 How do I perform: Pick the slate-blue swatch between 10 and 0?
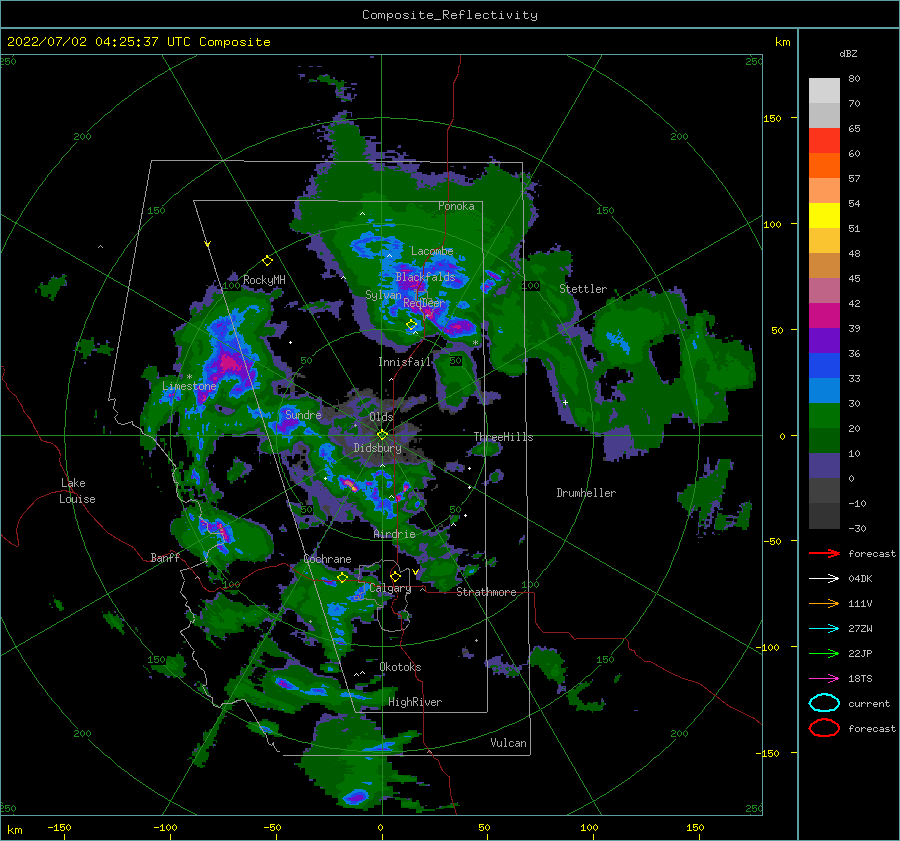tap(824, 466)
